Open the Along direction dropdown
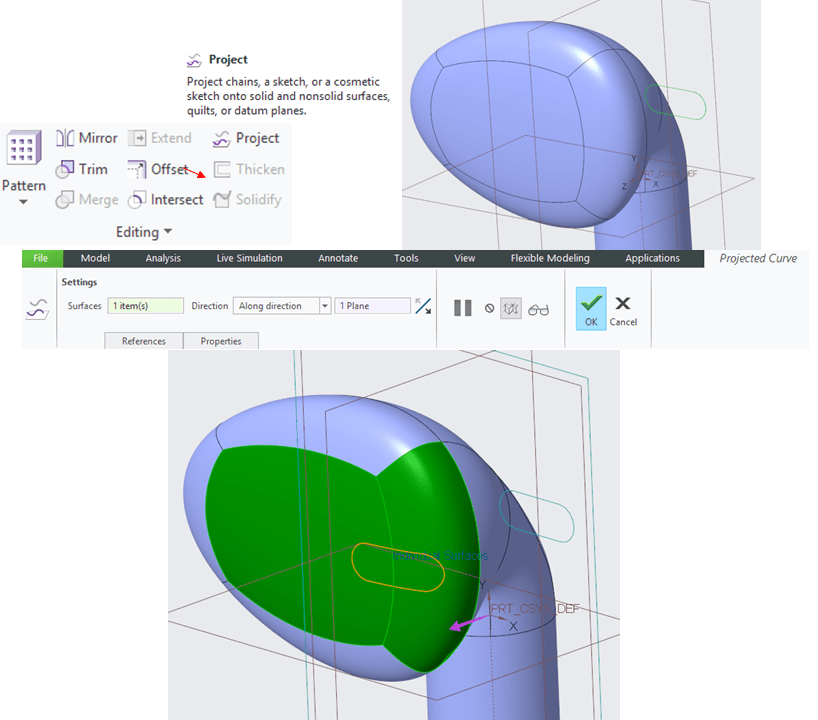The width and height of the screenshot is (818, 720). coord(325,305)
